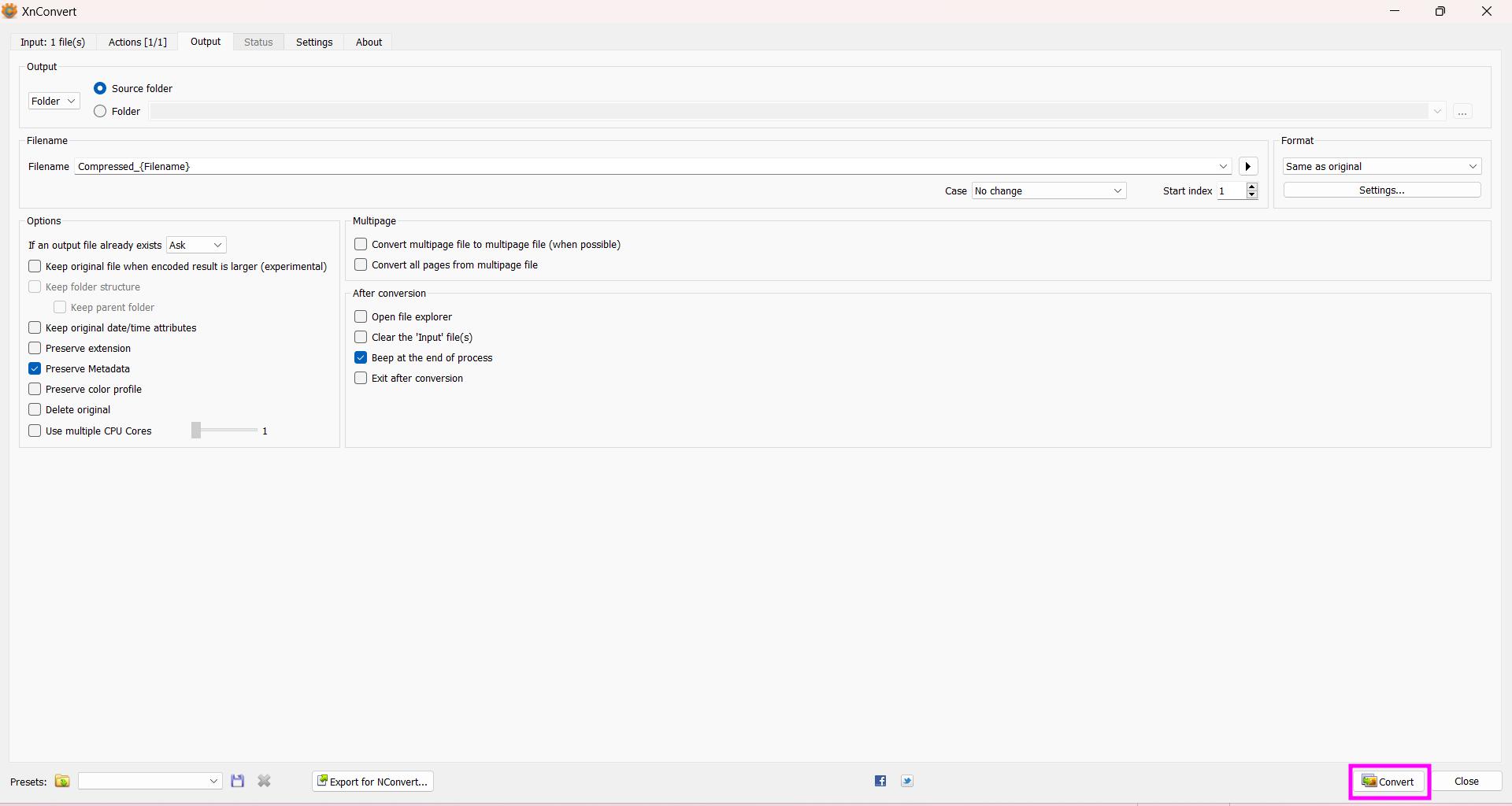
Task: Open the Case 'No change' dropdown
Action: click(x=1049, y=191)
